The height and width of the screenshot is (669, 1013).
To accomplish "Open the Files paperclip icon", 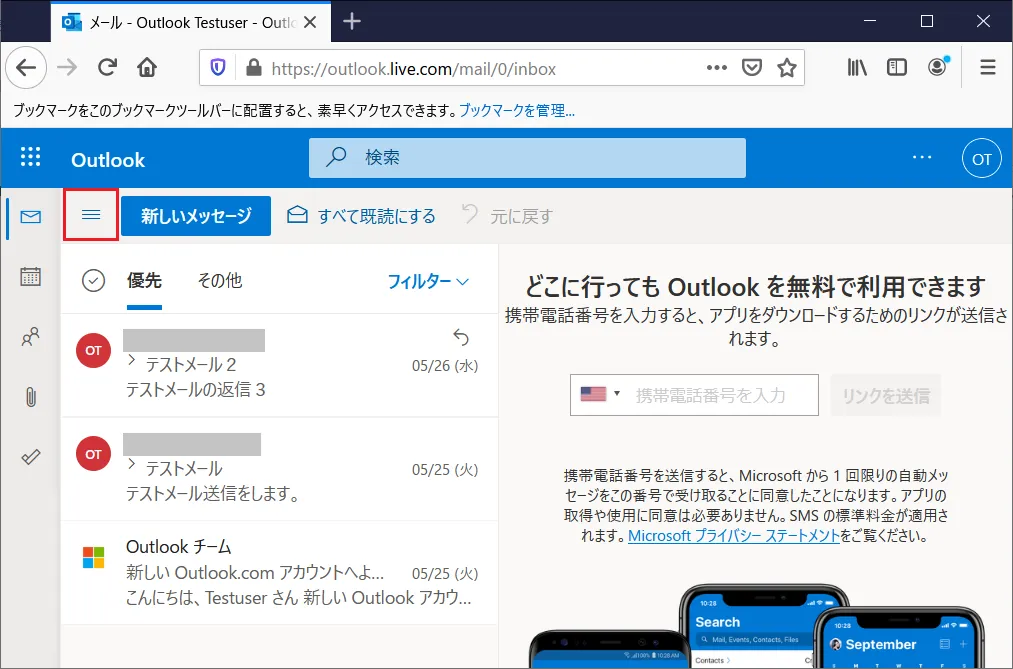I will pyautogui.click(x=30, y=396).
